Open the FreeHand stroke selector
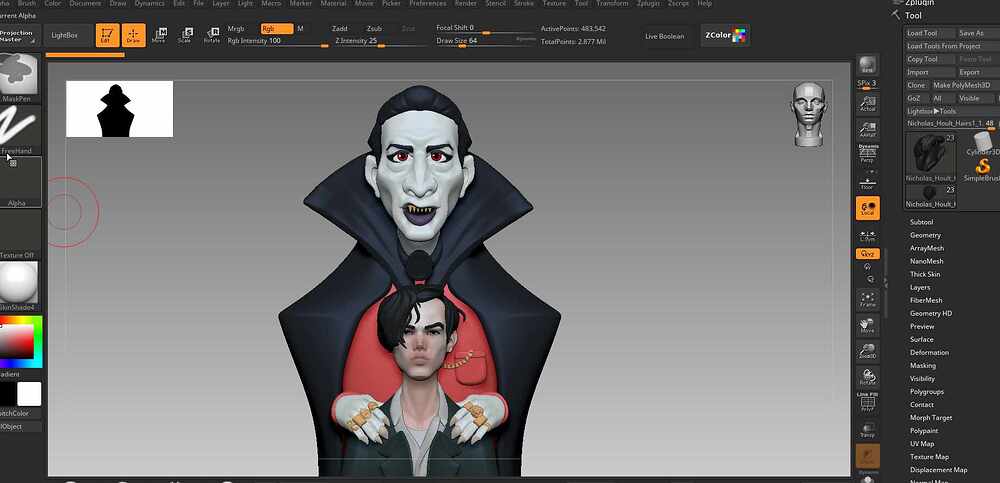 [x=18, y=130]
